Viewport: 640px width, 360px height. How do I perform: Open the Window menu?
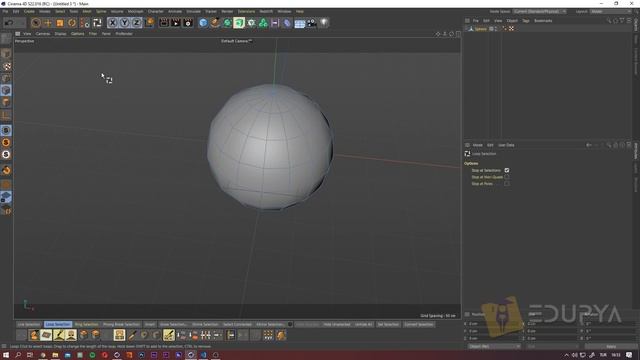tap(284, 11)
